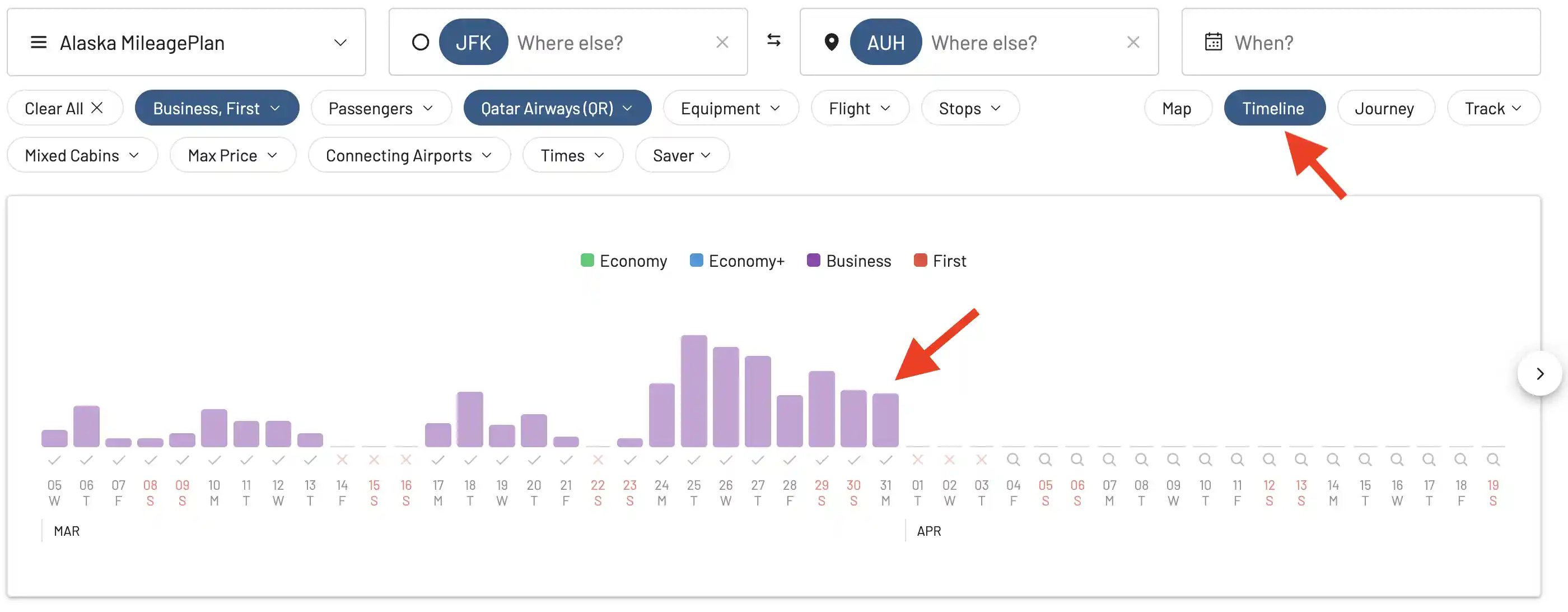The height and width of the screenshot is (612, 1568).
Task: Select the availability bar for March 31
Action: click(x=886, y=421)
